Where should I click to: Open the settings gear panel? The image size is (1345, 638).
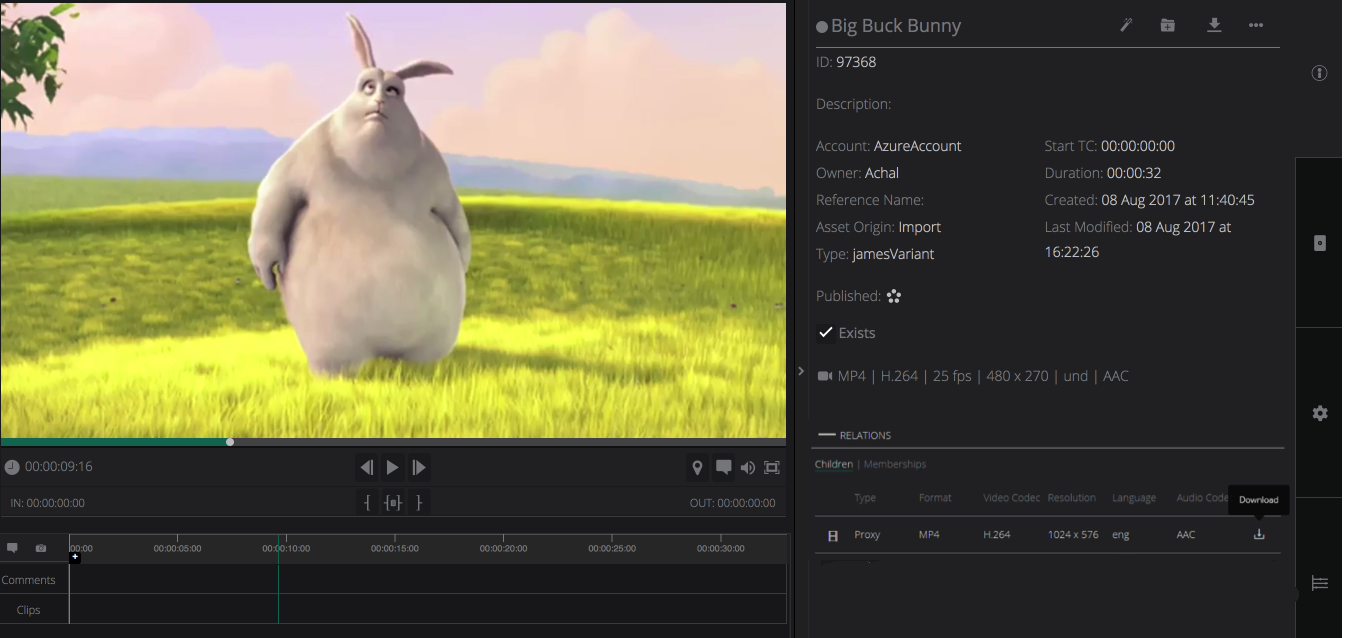coord(1320,413)
